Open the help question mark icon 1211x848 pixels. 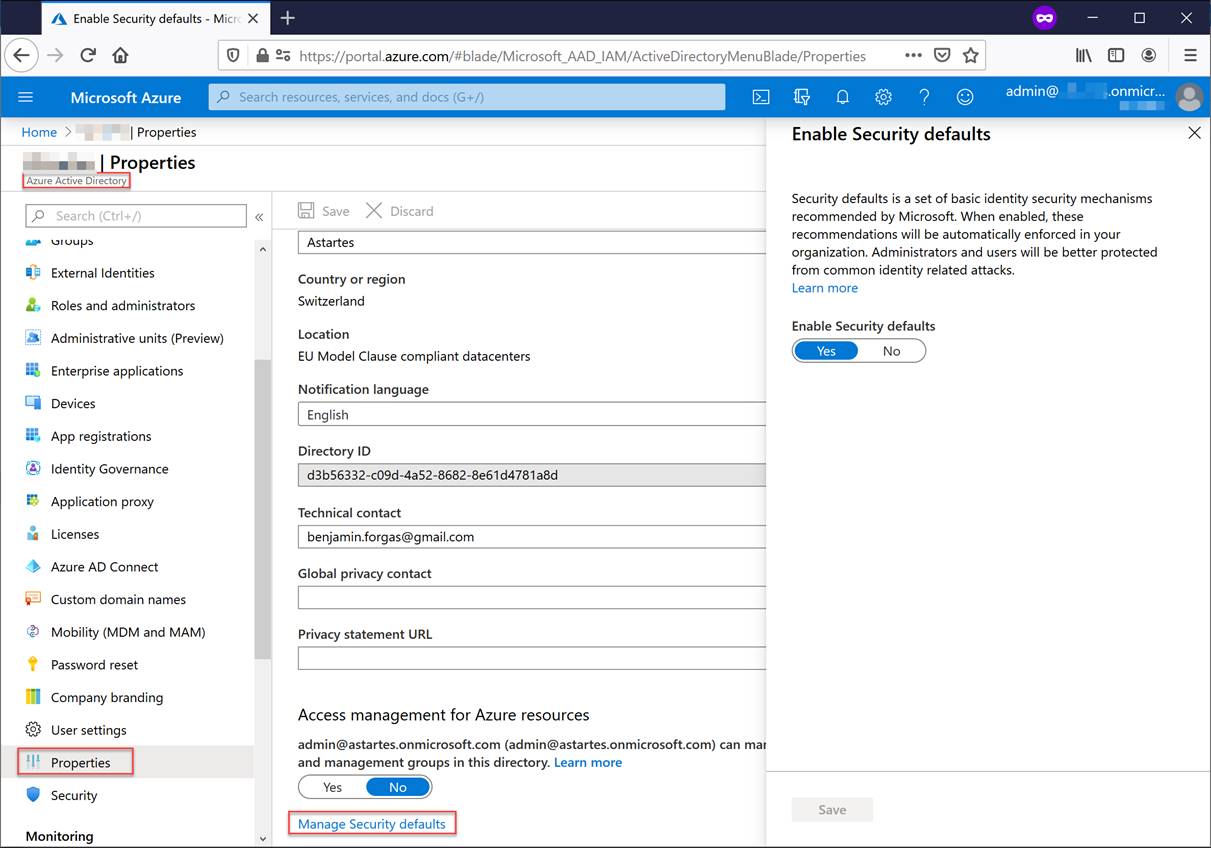(x=924, y=97)
